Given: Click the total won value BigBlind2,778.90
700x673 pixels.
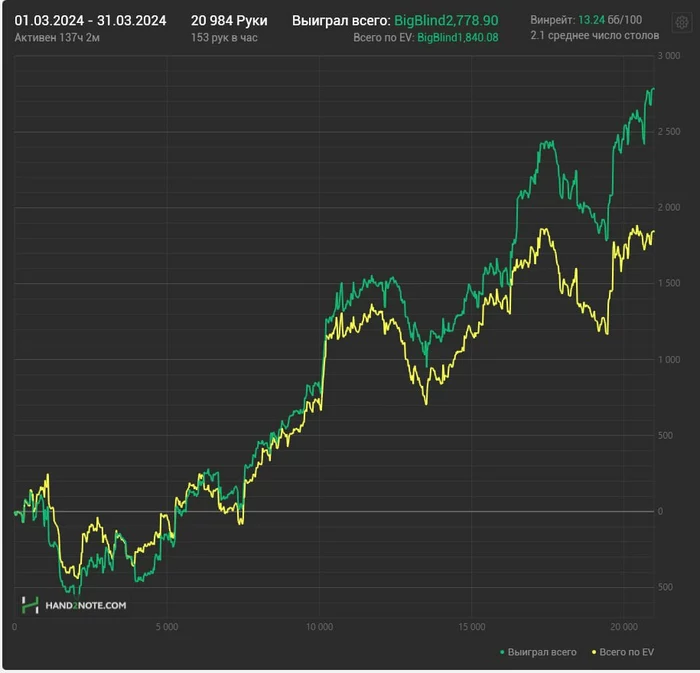Looking at the screenshot, I should tap(446, 21).
